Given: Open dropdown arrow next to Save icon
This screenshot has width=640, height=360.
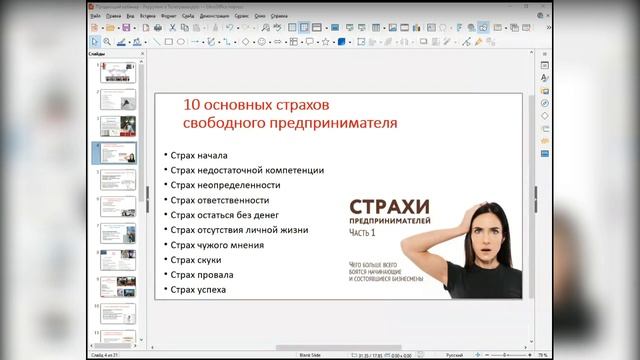Looking at the screenshot, I should point(134,28).
